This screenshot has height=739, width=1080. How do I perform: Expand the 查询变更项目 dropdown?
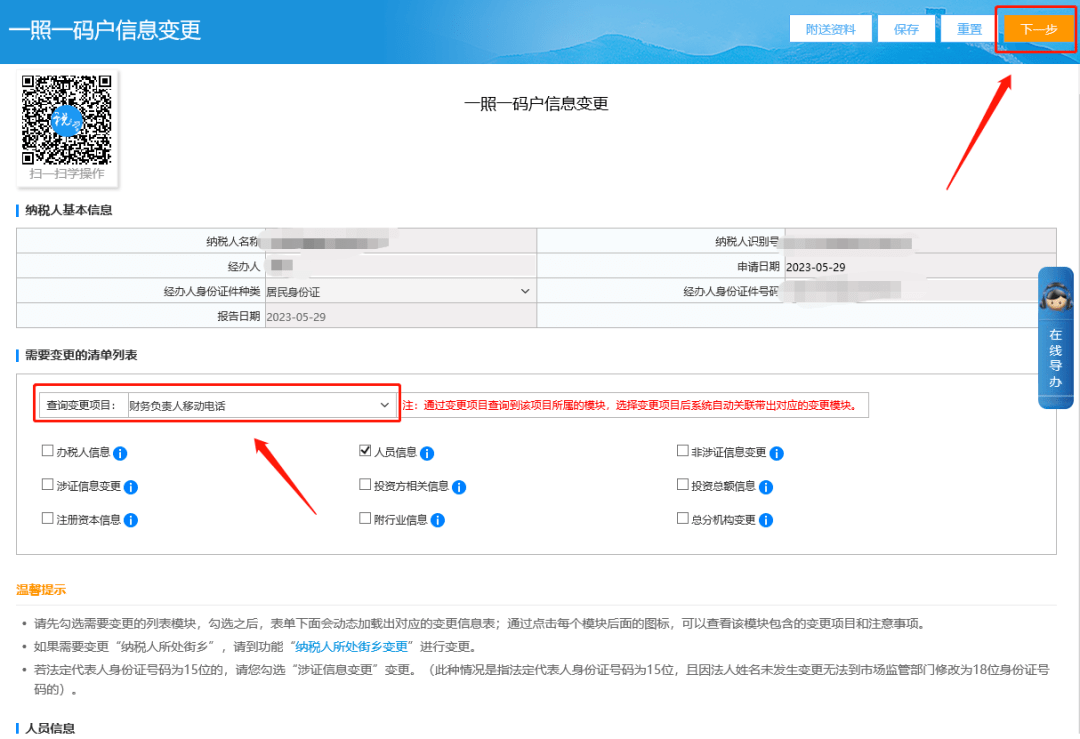(260, 405)
